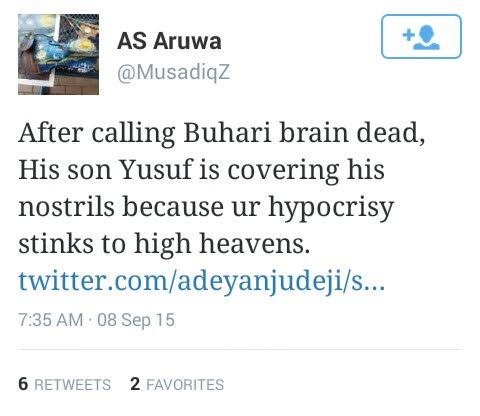480x416 pixels.
Task: Click the person silhouette in follow button
Action: [427, 38]
